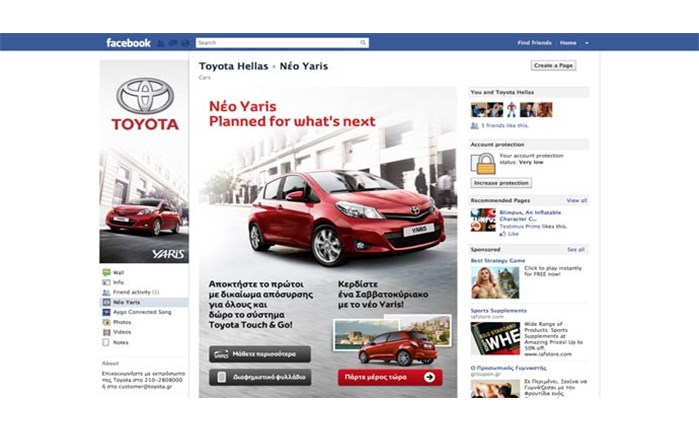Click arrow icon on Πάρτε μέρος τώρα
699x430 pixels.
coord(429,377)
